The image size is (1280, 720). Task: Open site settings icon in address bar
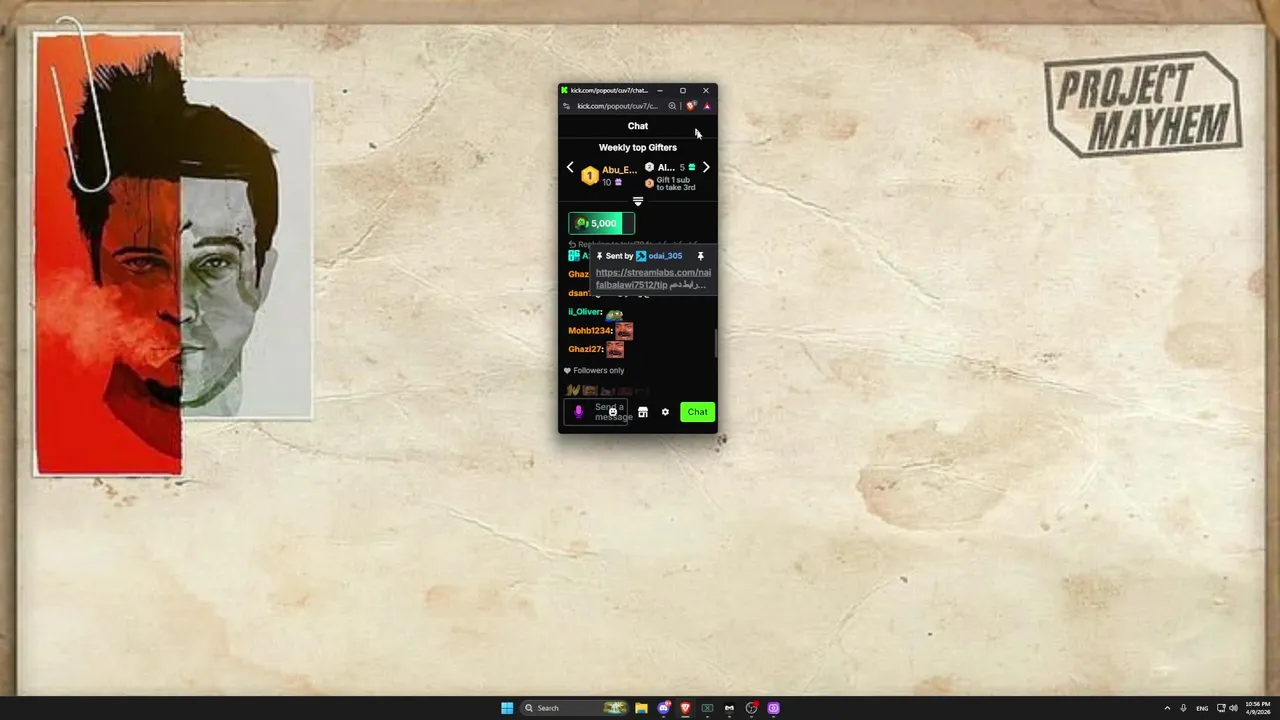click(x=566, y=106)
